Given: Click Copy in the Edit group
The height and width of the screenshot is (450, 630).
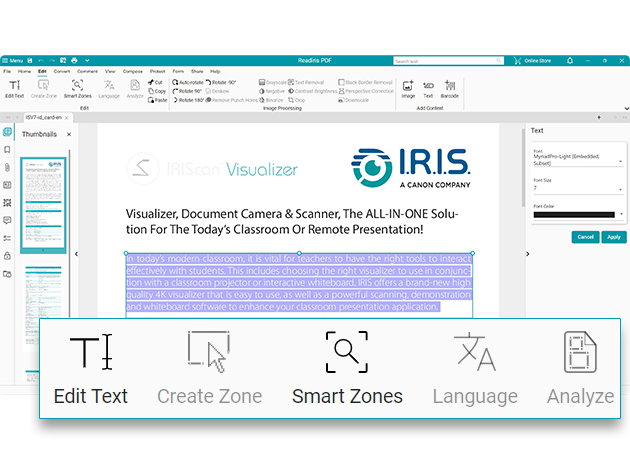Looking at the screenshot, I should coord(157,91).
